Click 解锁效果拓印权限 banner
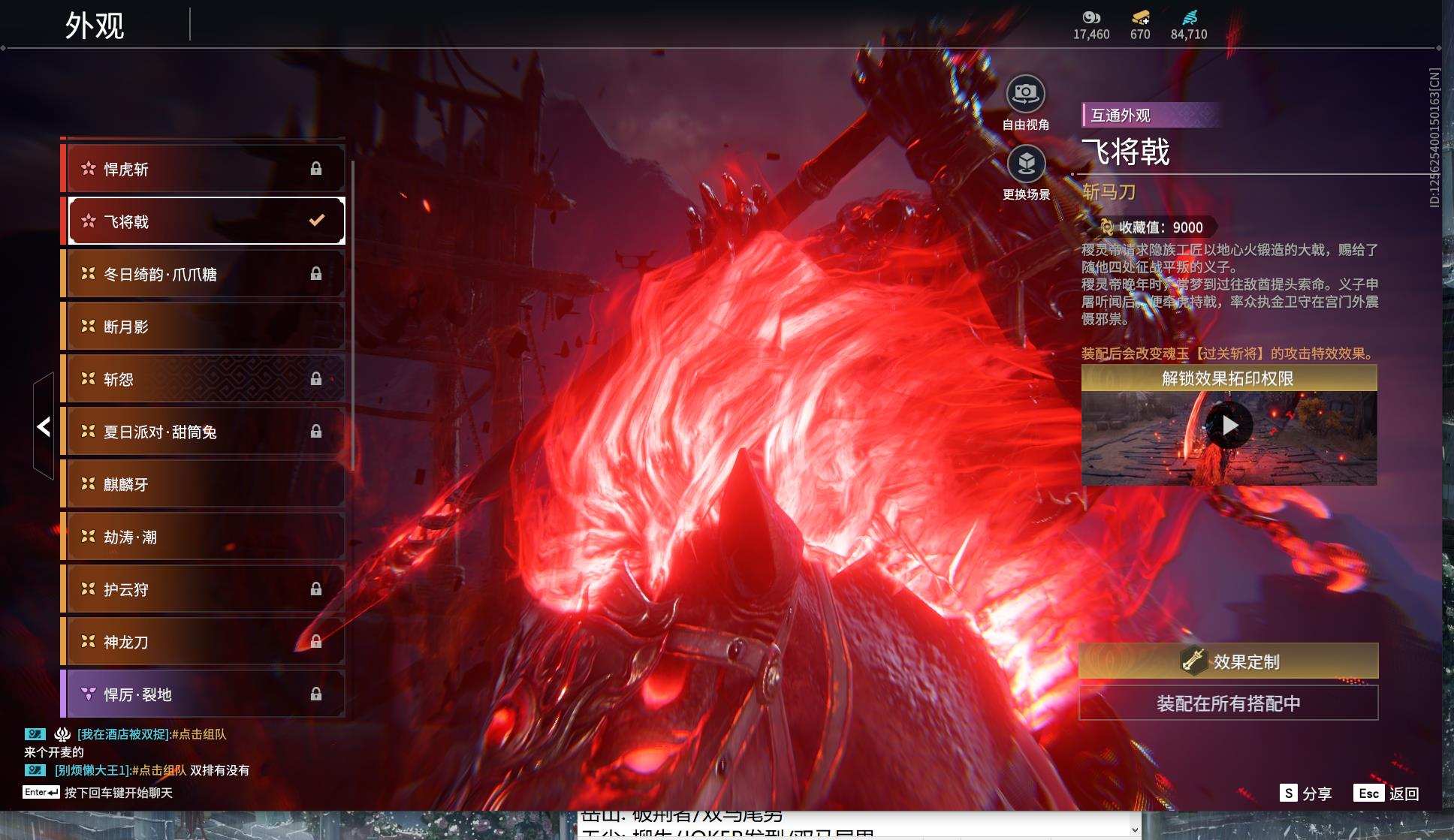 coord(1229,378)
